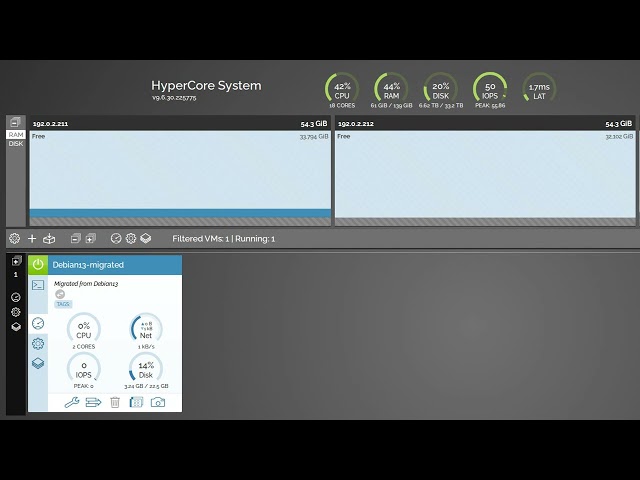Viewport: 640px width, 480px height.
Task: Click the stacked layers icon in the VM toolbar
Action: 146,238
